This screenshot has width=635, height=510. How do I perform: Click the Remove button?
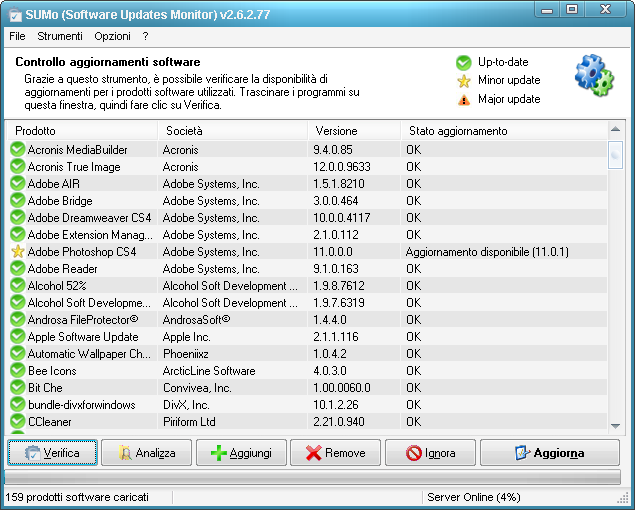point(335,453)
